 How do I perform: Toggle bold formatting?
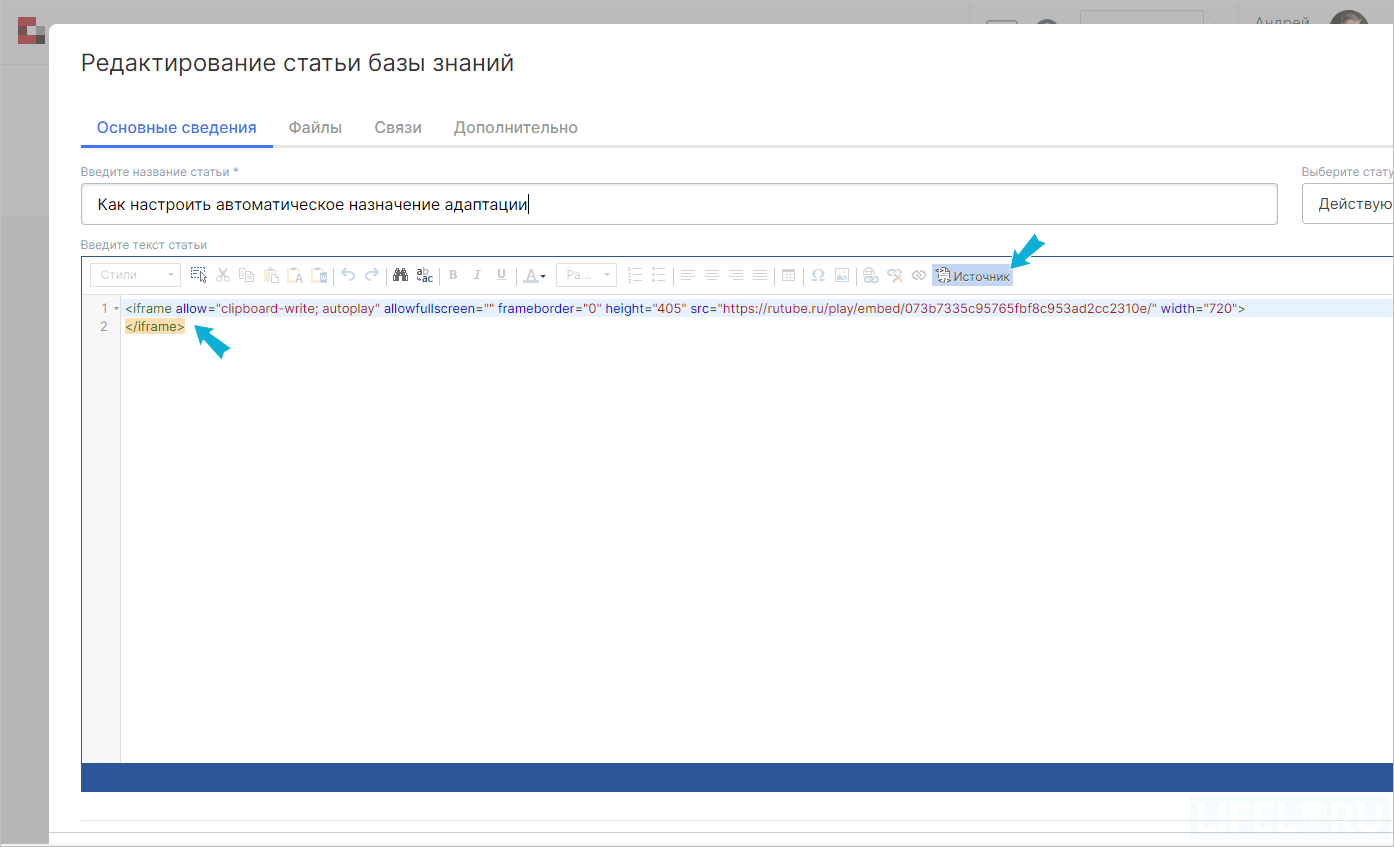[x=453, y=275]
